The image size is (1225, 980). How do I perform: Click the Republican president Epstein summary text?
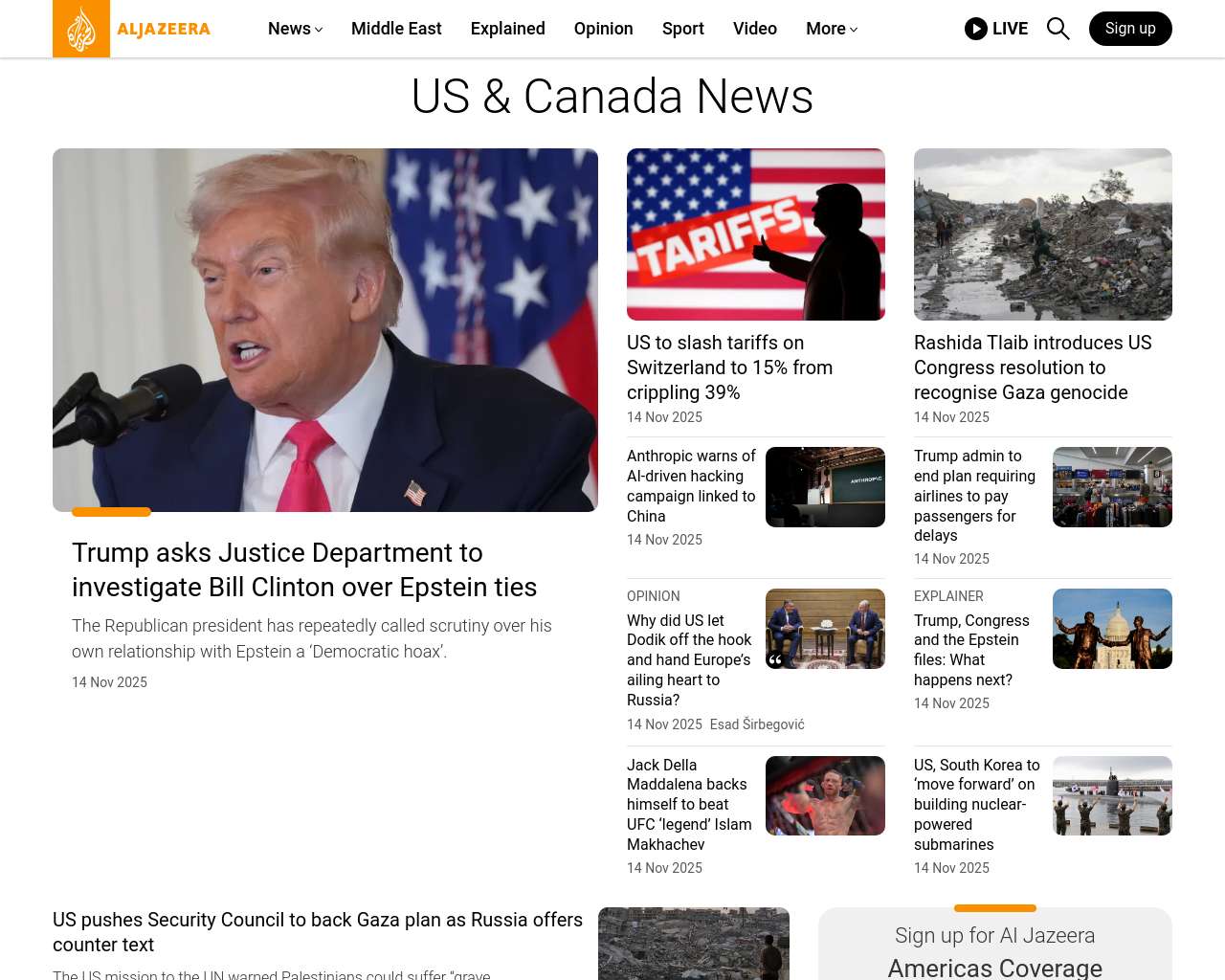312,638
